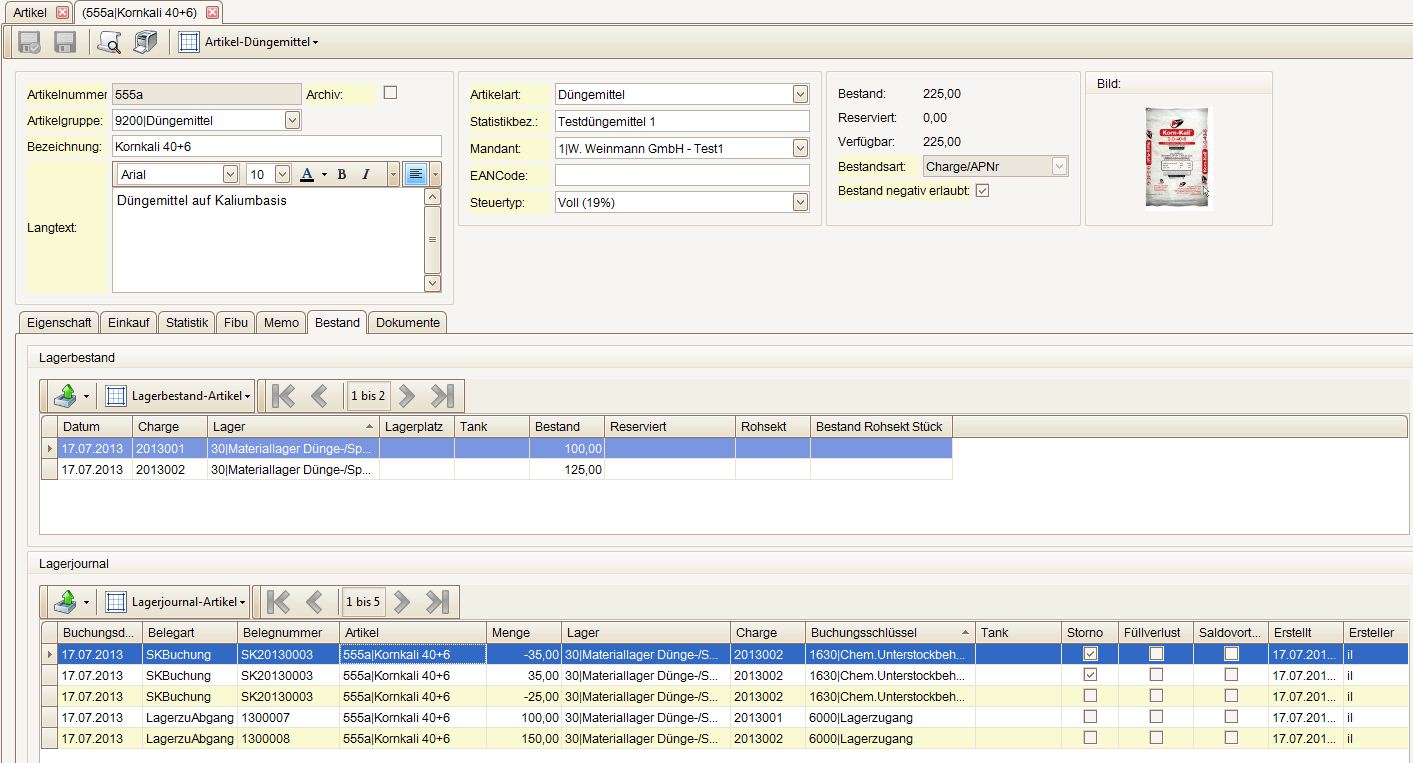Image resolution: width=1413 pixels, height=763 pixels.
Task: Click the grid icon beside Lagerbestand-Artikel
Action: pyautogui.click(x=116, y=396)
